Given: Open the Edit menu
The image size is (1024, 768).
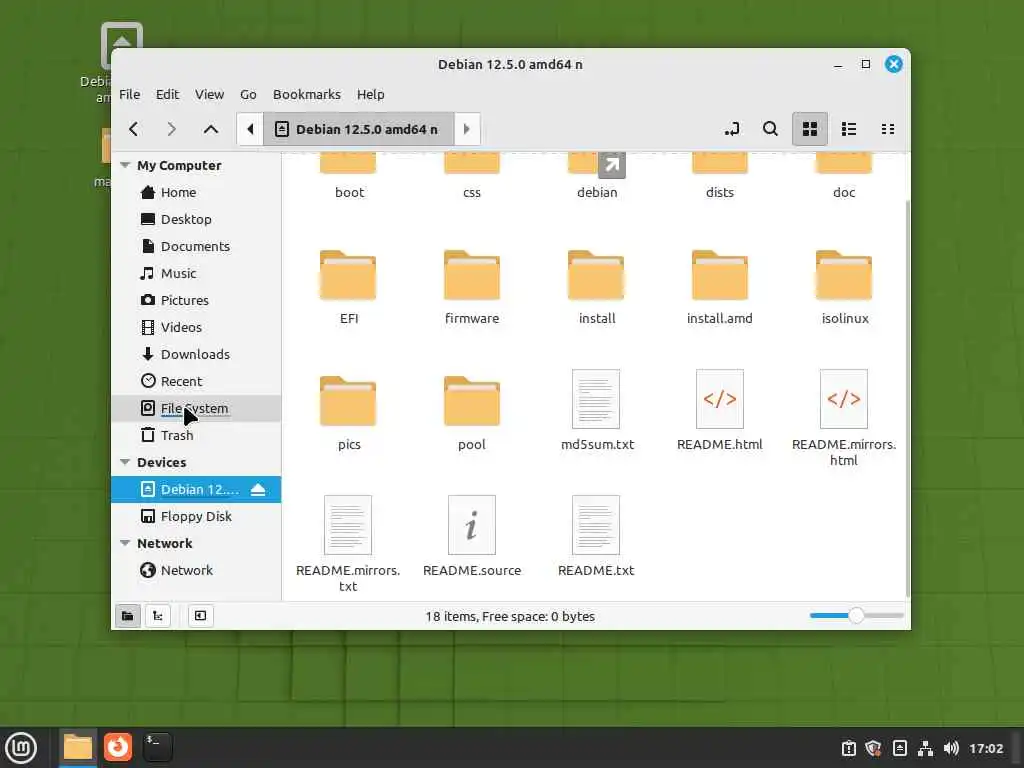Looking at the screenshot, I should pos(167,94).
